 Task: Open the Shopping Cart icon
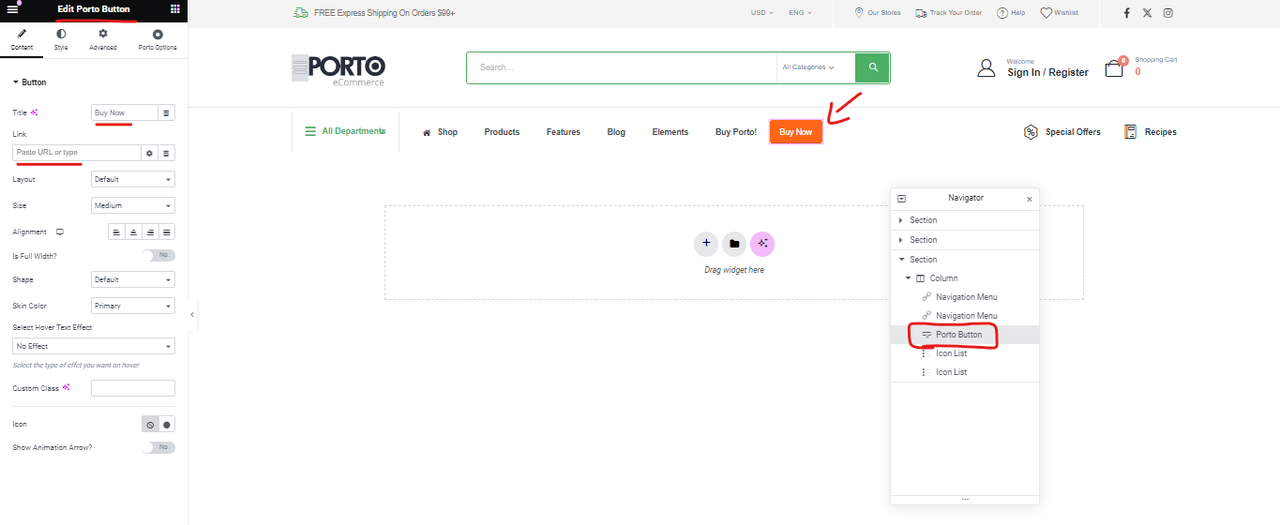(x=1114, y=68)
